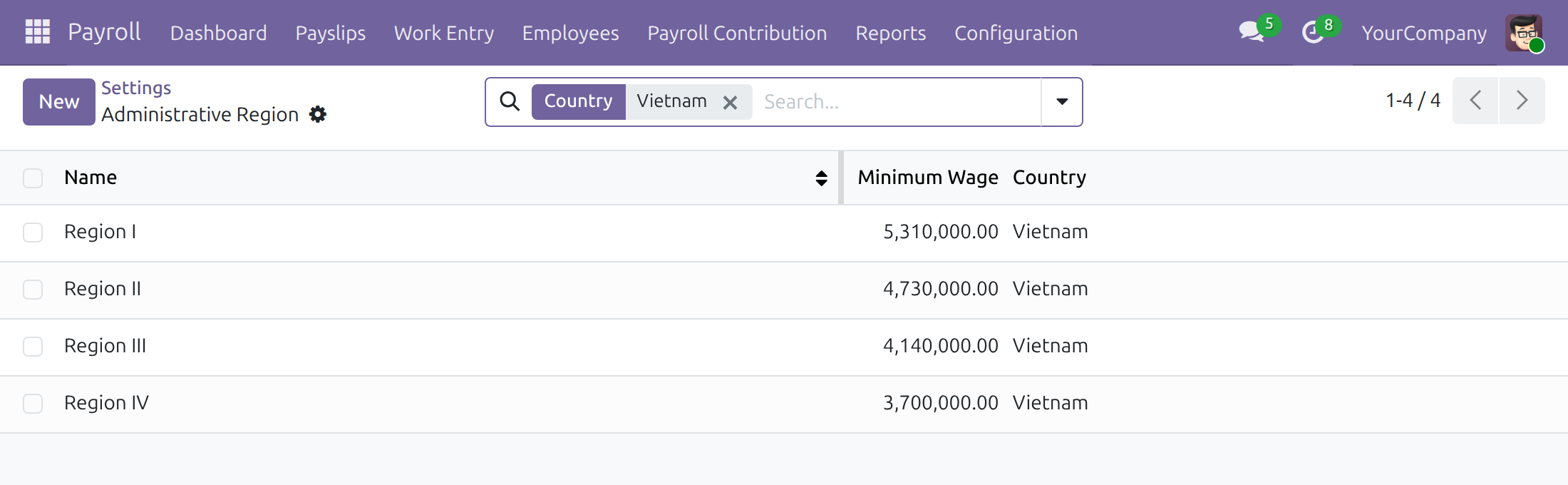Toggle the select-all checkbox in header
The height and width of the screenshot is (485, 1568).
[x=33, y=178]
